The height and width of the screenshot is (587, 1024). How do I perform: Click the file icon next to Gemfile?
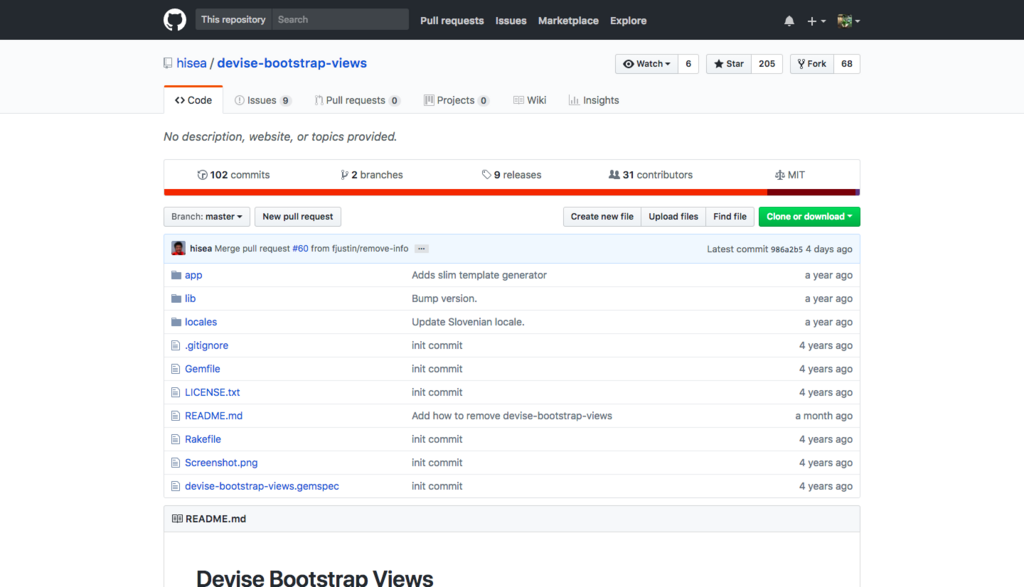[x=175, y=369]
